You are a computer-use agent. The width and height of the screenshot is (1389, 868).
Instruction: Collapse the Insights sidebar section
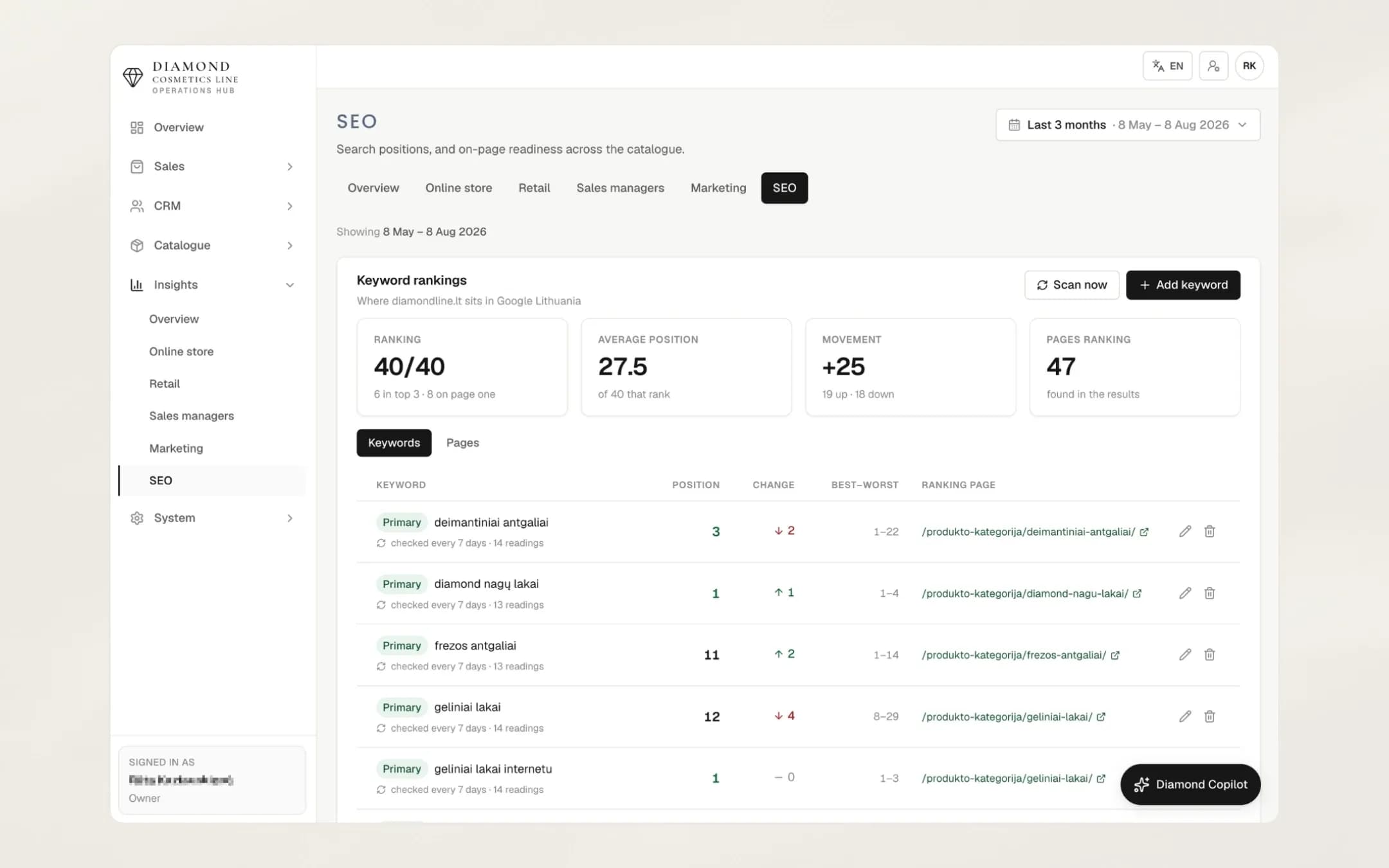tap(290, 285)
